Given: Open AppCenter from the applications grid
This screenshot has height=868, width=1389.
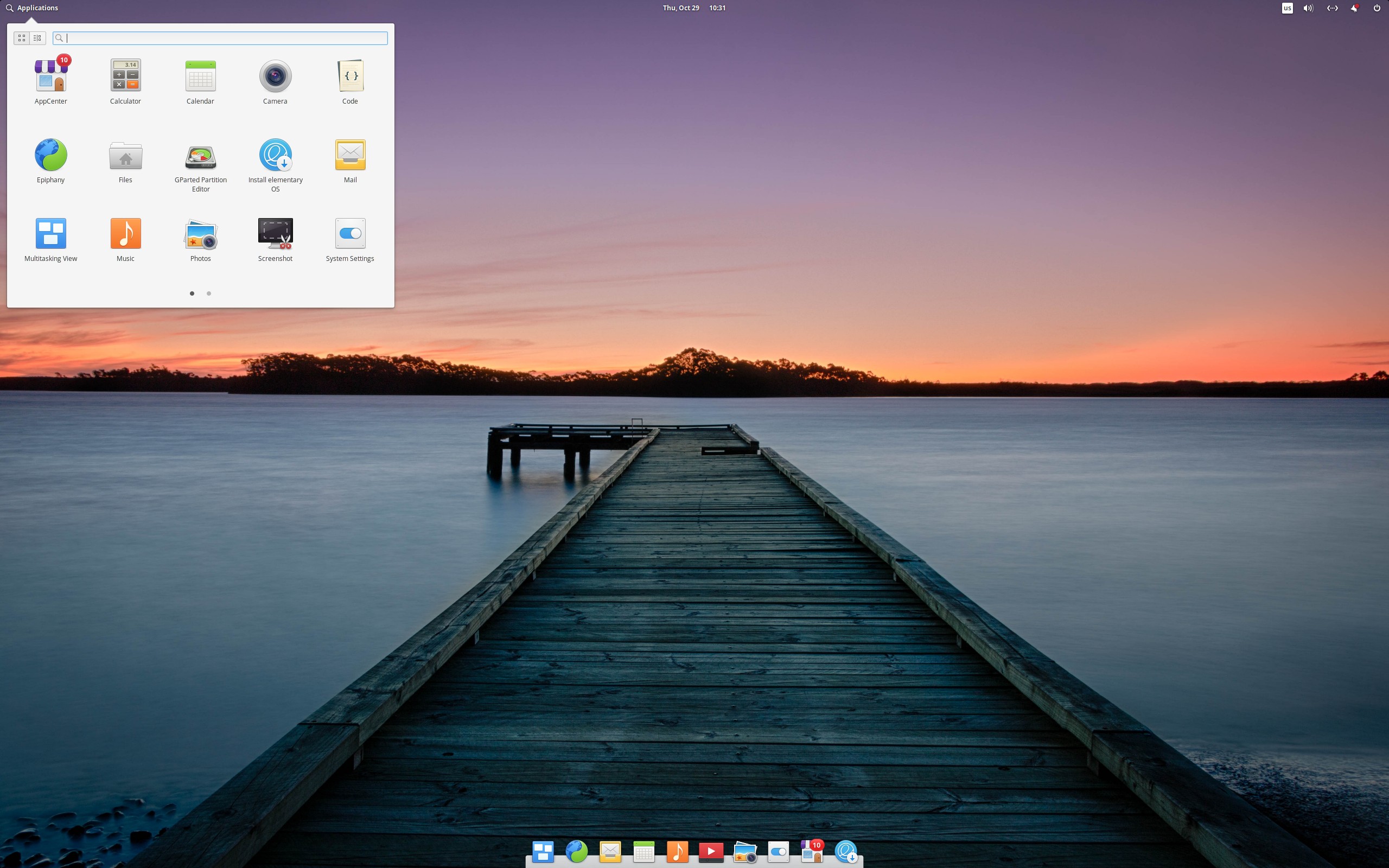Looking at the screenshot, I should 50,76.
